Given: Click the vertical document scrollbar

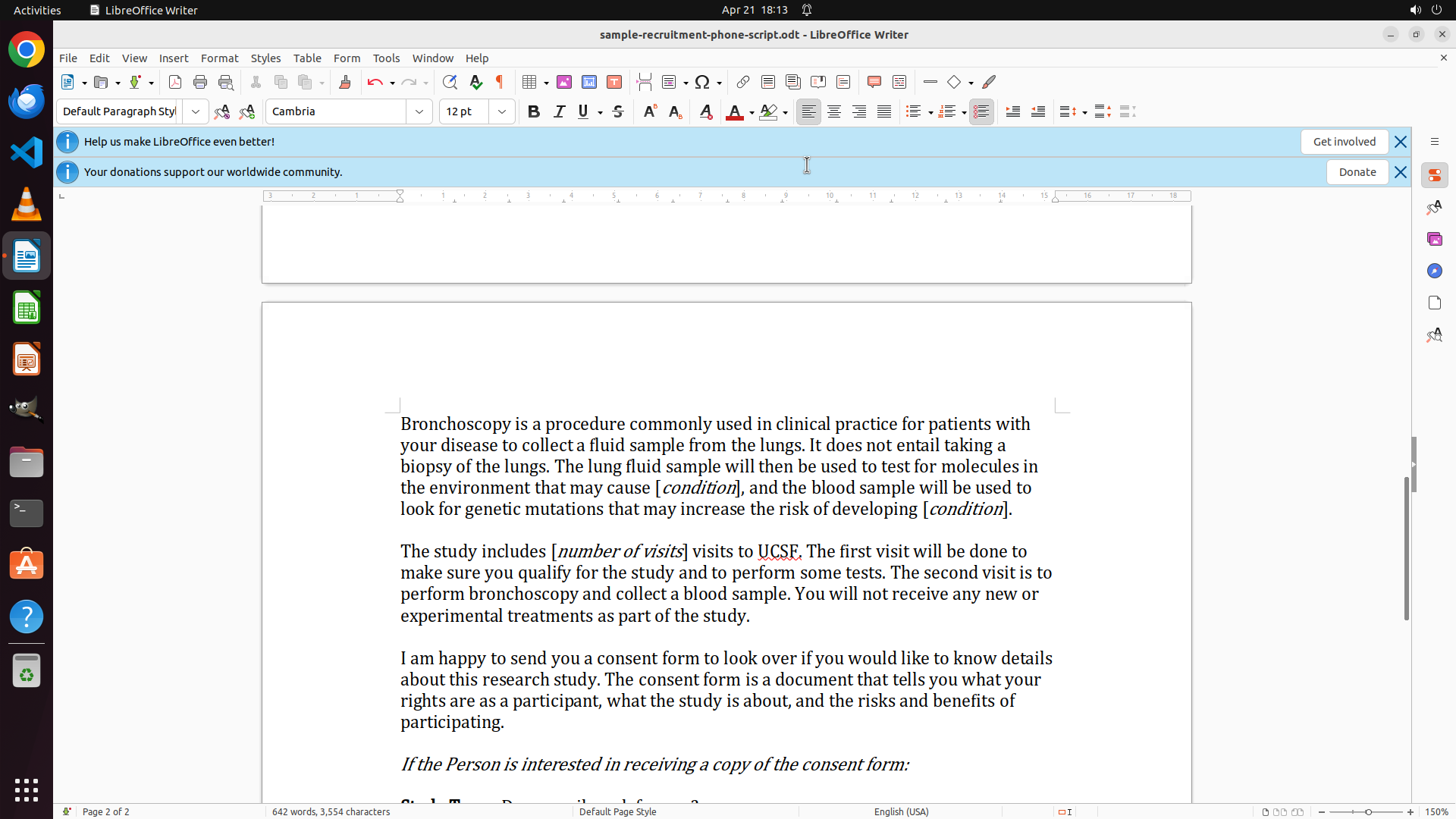Looking at the screenshot, I should point(1406,546).
